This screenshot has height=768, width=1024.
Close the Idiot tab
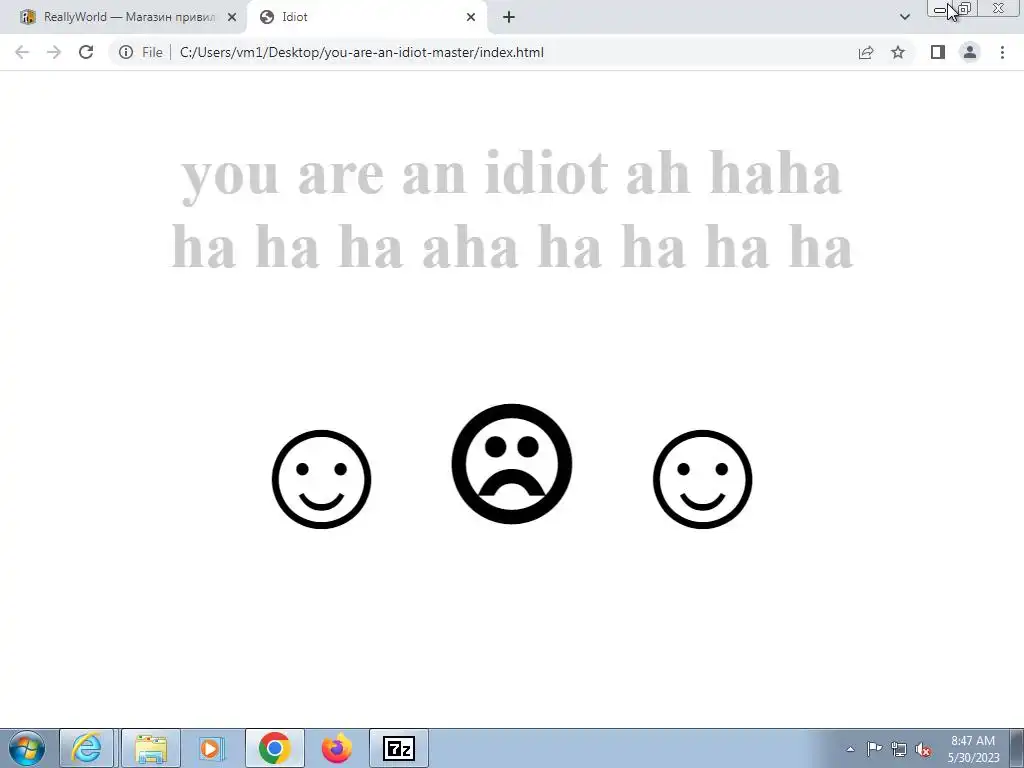coord(471,17)
